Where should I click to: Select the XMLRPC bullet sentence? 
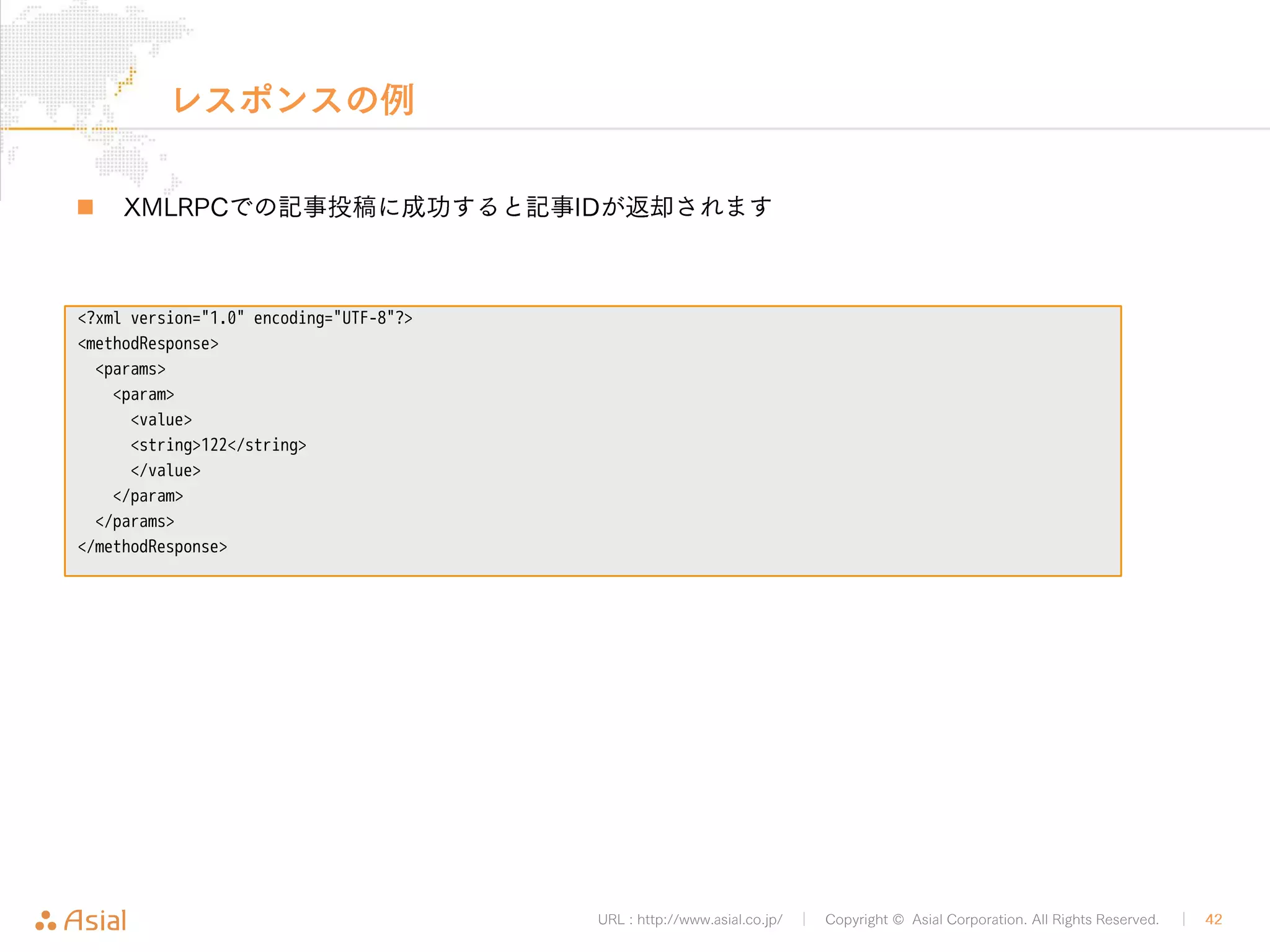click(448, 207)
